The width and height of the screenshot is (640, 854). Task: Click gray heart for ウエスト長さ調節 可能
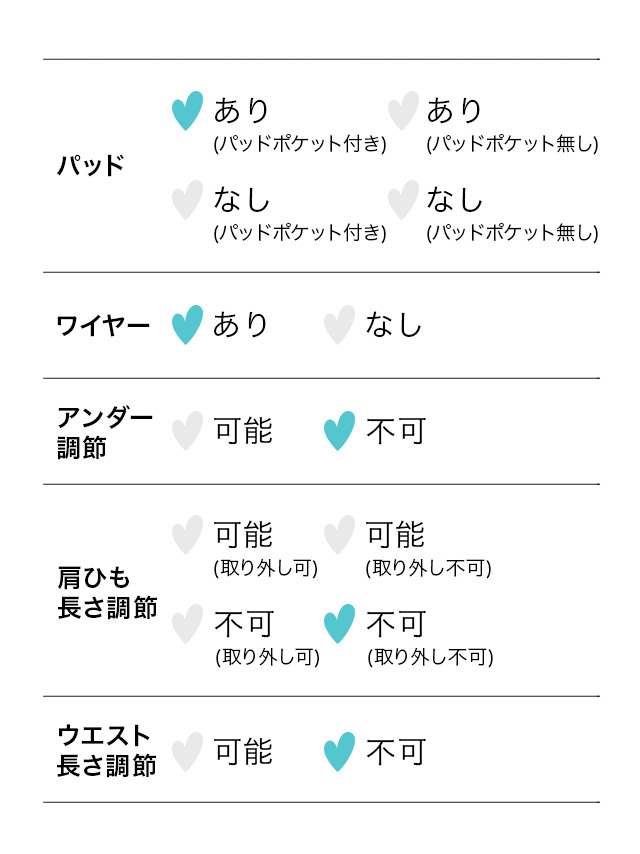pyautogui.click(x=187, y=752)
